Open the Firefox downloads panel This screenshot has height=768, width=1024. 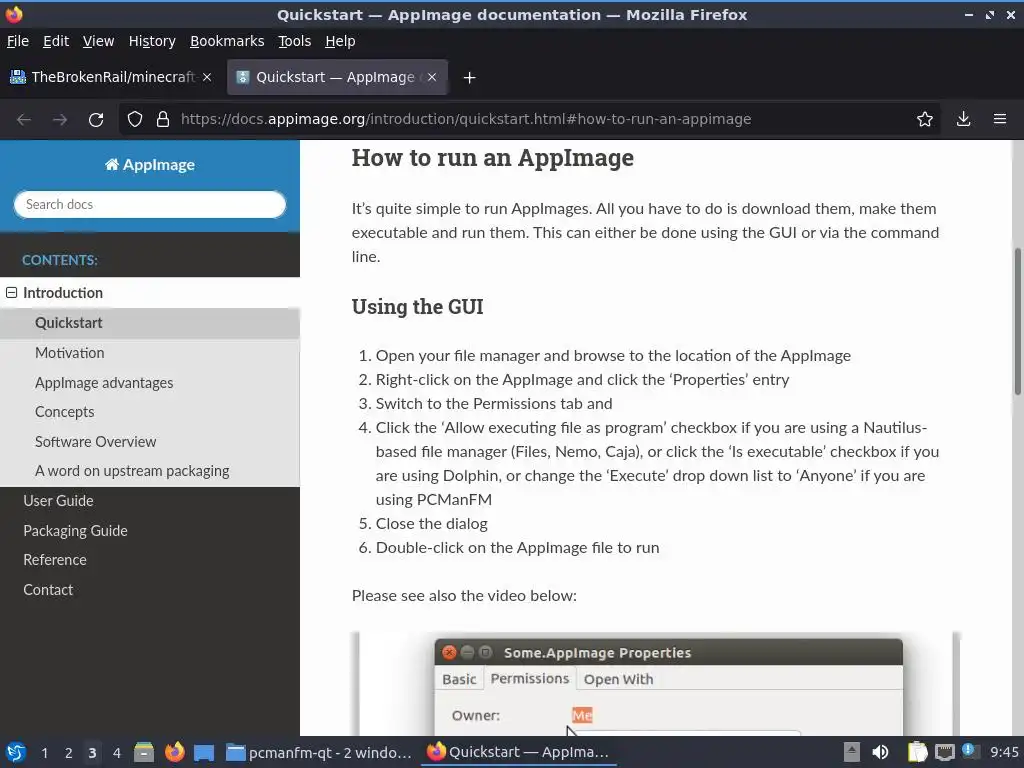[x=963, y=120]
